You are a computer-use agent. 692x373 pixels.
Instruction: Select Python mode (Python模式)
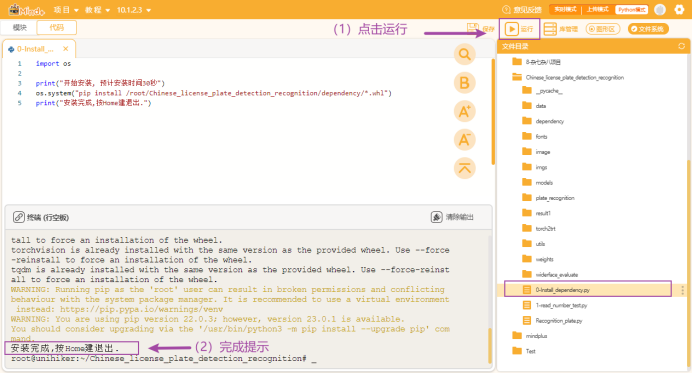point(632,9)
